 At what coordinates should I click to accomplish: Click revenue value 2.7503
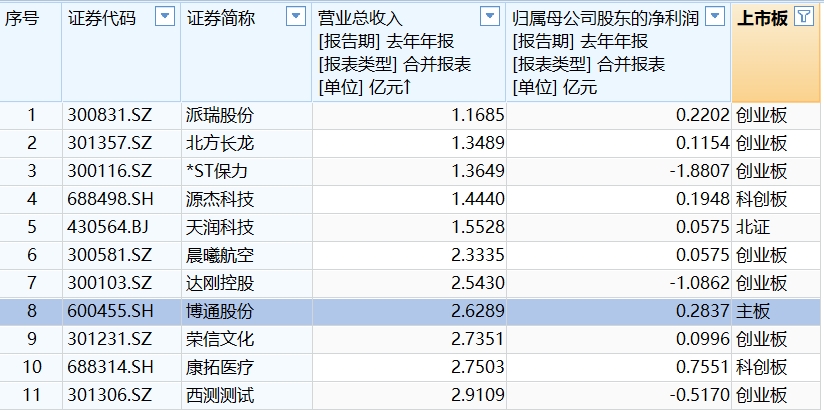[478, 366]
